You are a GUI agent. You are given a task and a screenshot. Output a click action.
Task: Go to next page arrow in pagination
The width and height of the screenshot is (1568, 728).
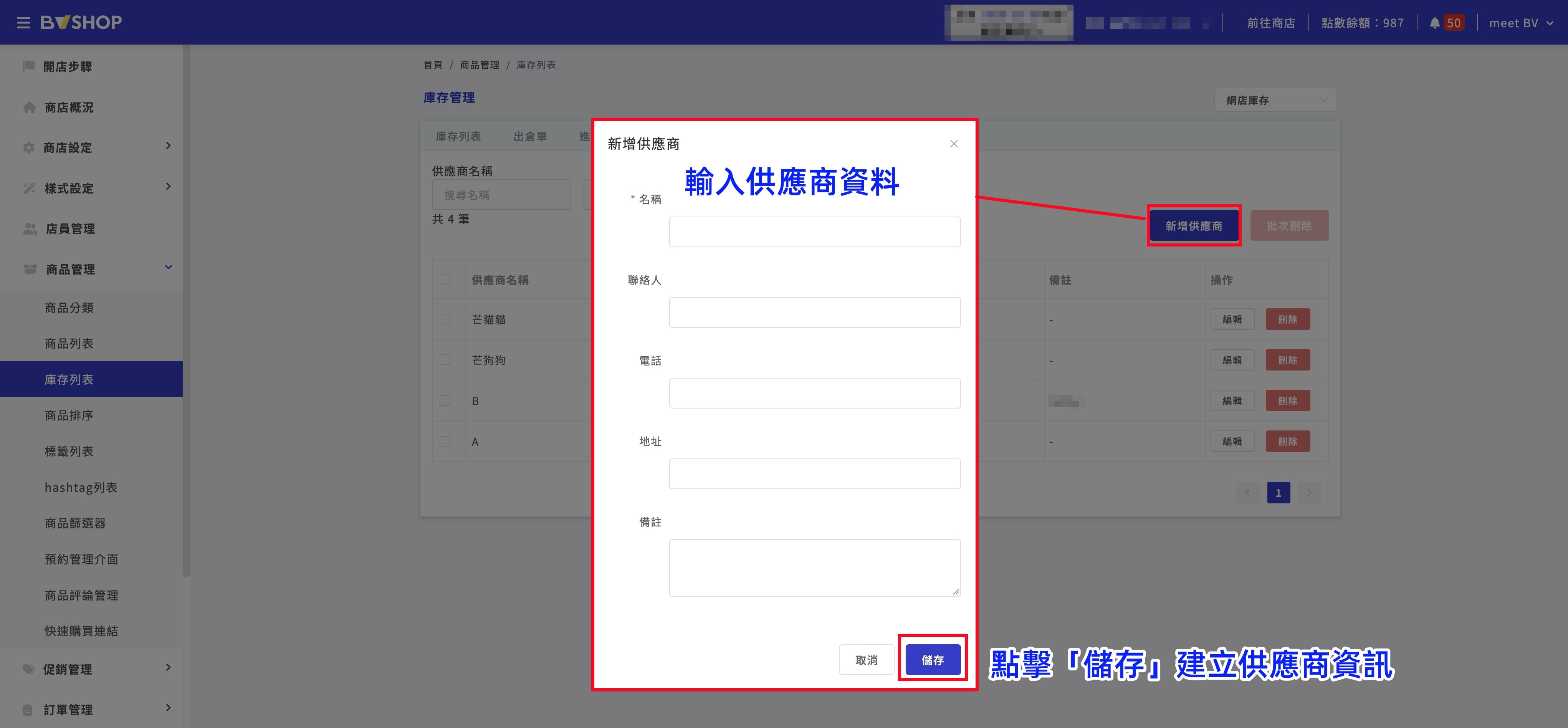[1309, 493]
